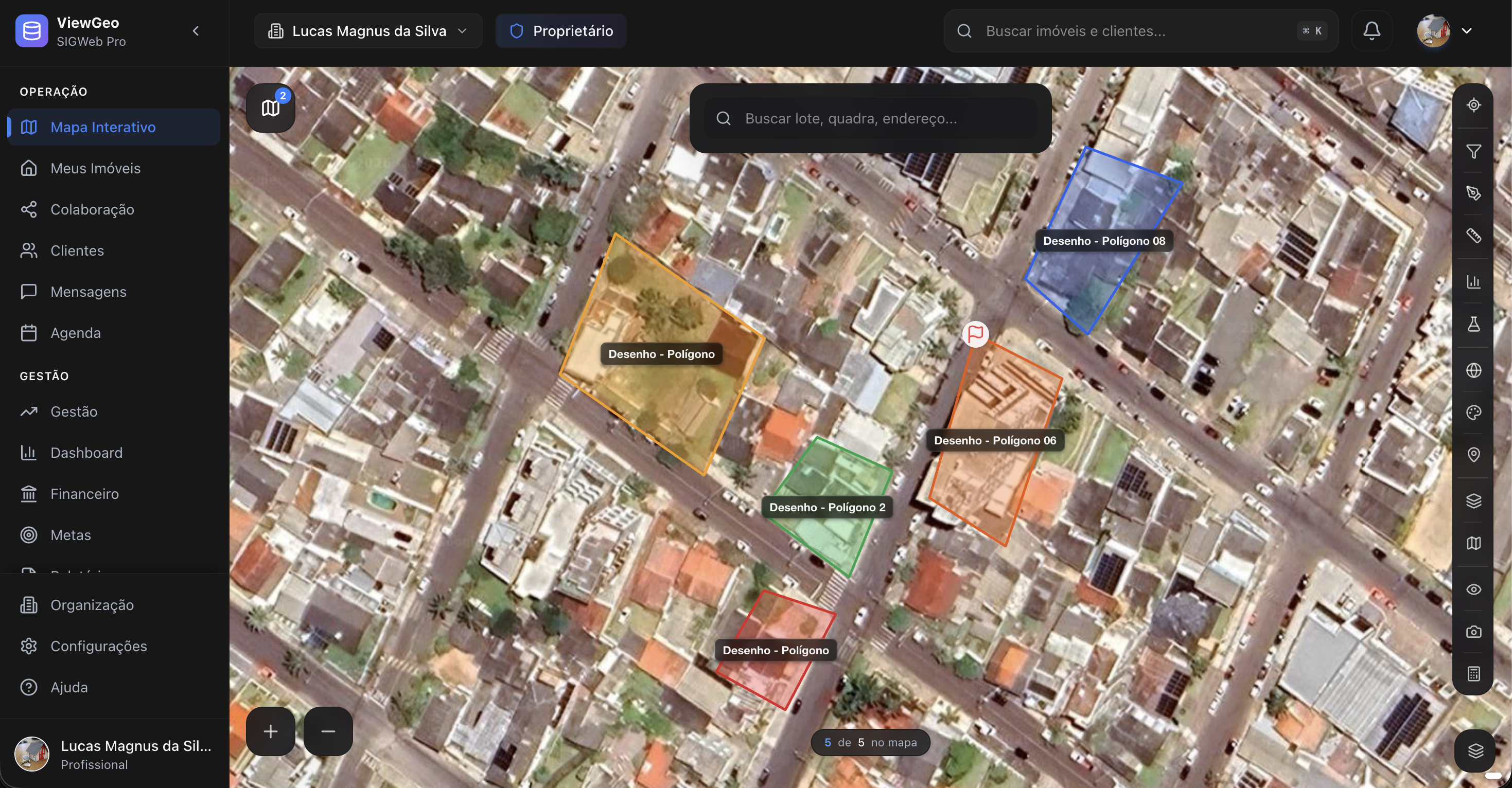1512x788 pixels.
Task: Open the user profile avatar in the top bar
Action: [1433, 31]
